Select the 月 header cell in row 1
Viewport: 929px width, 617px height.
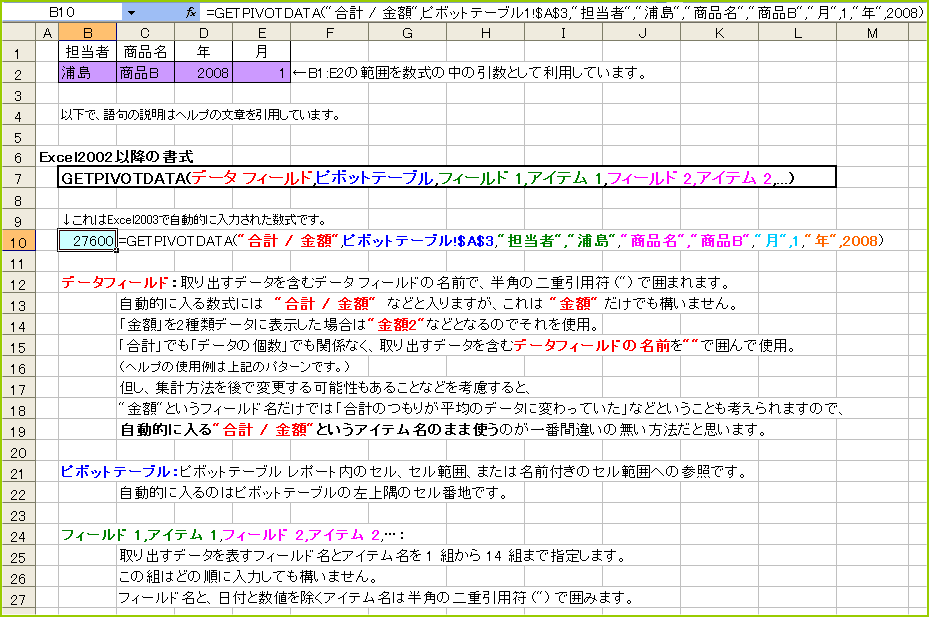click(261, 52)
